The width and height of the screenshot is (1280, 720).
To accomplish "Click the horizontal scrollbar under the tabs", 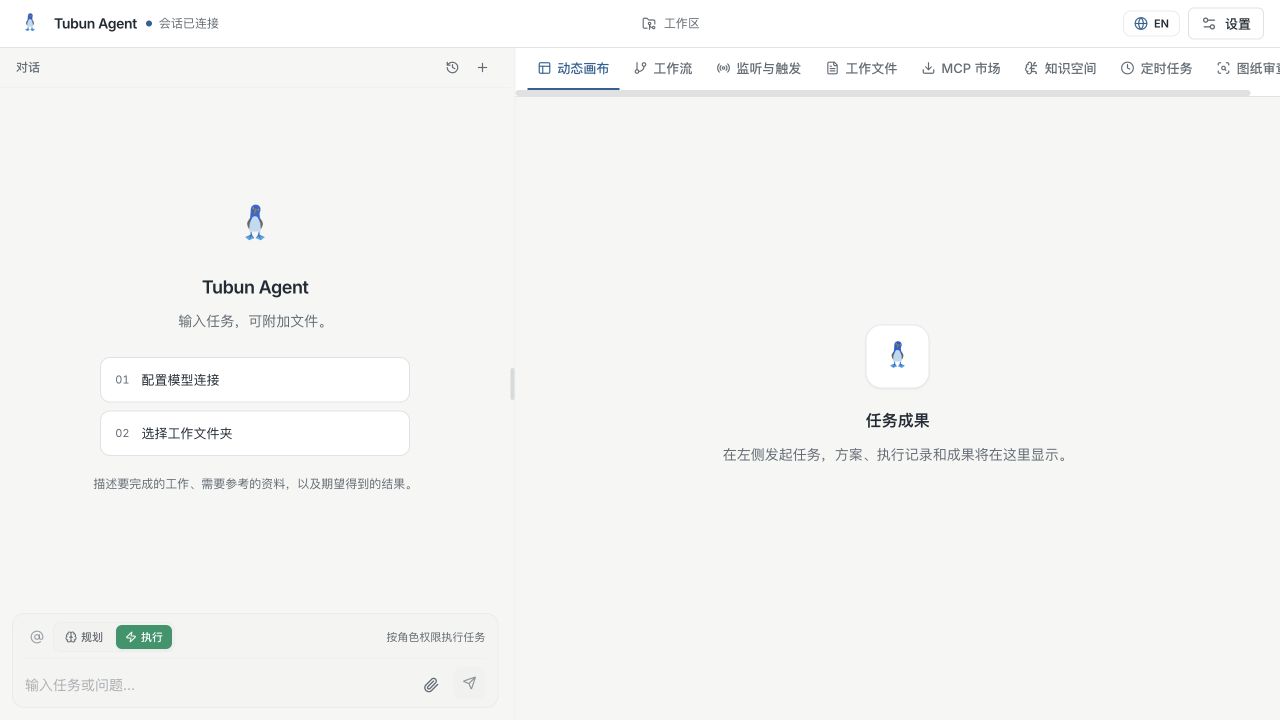I will (883, 93).
